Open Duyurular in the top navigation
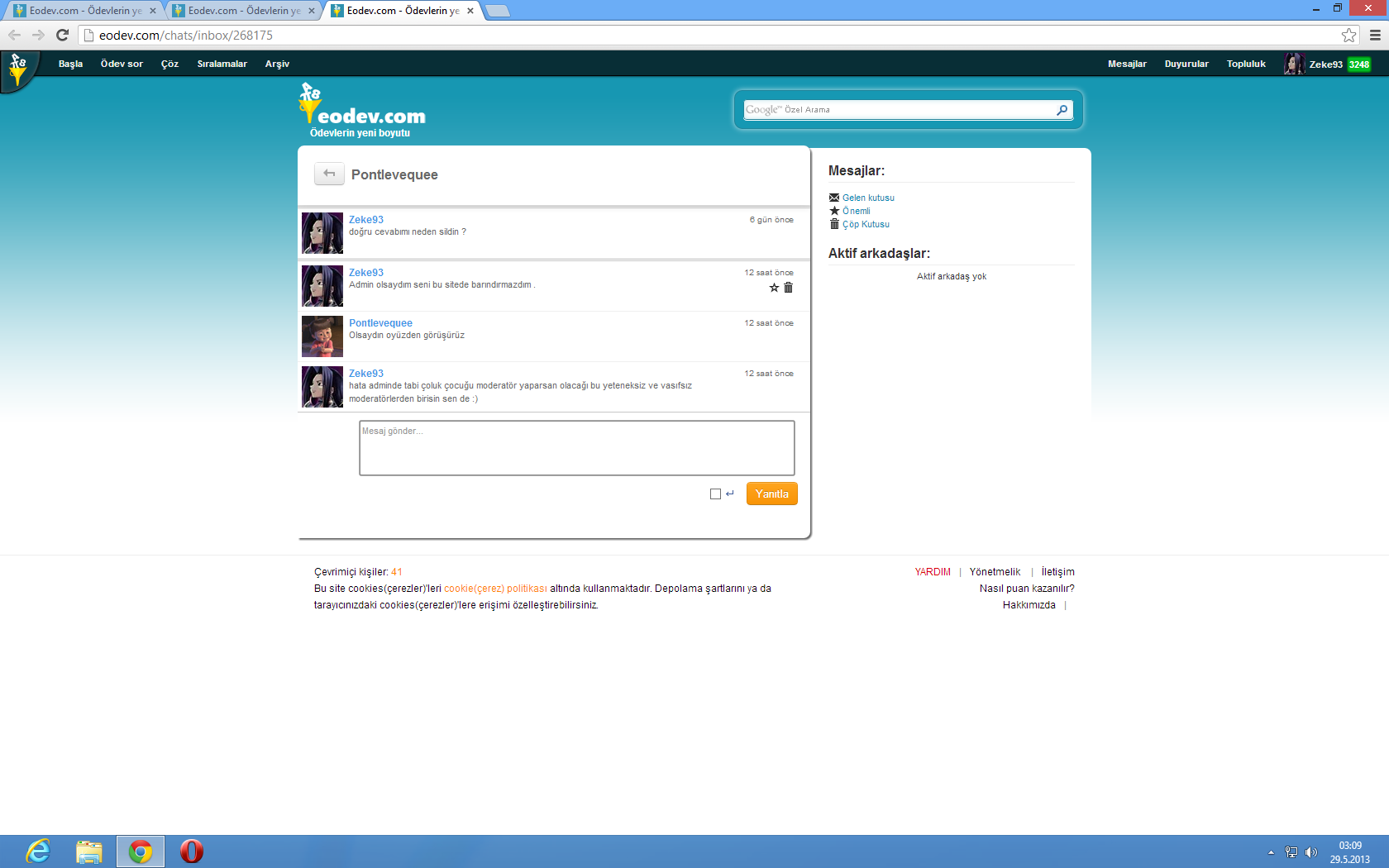The image size is (1389, 868). pos(1186,64)
